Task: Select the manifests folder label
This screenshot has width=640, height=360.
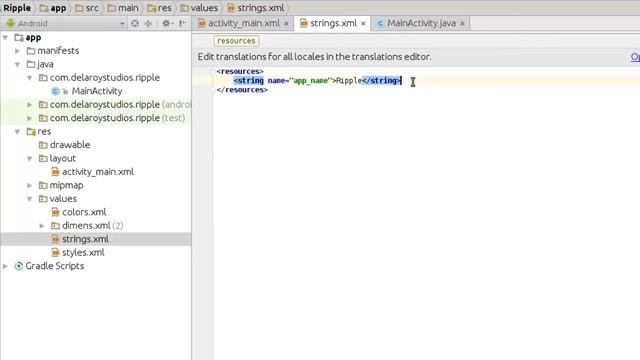Action: click(x=58, y=51)
